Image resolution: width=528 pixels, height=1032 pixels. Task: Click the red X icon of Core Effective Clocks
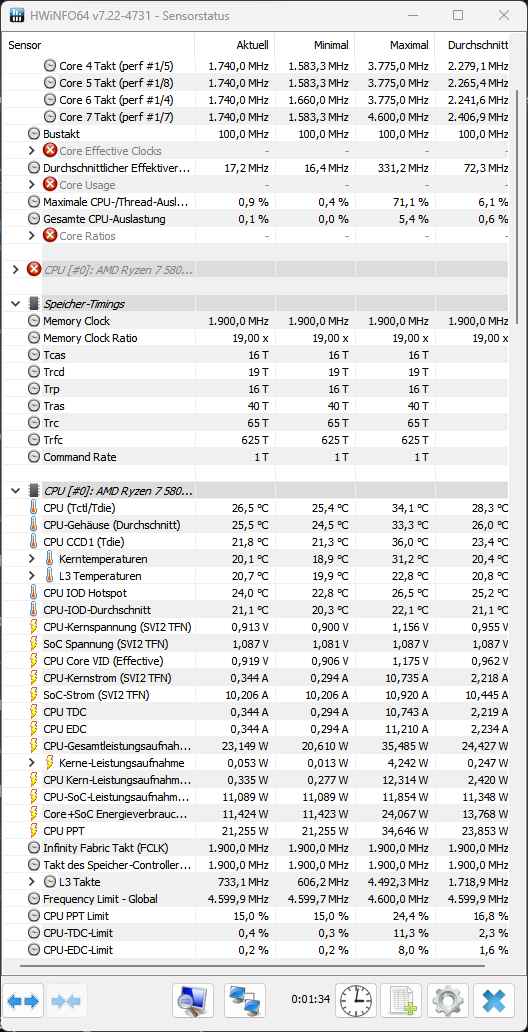(50, 151)
